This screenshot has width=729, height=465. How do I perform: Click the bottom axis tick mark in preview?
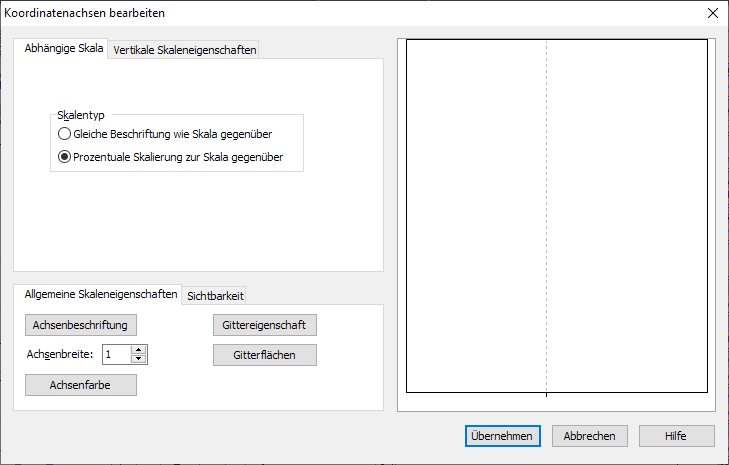click(x=546, y=395)
